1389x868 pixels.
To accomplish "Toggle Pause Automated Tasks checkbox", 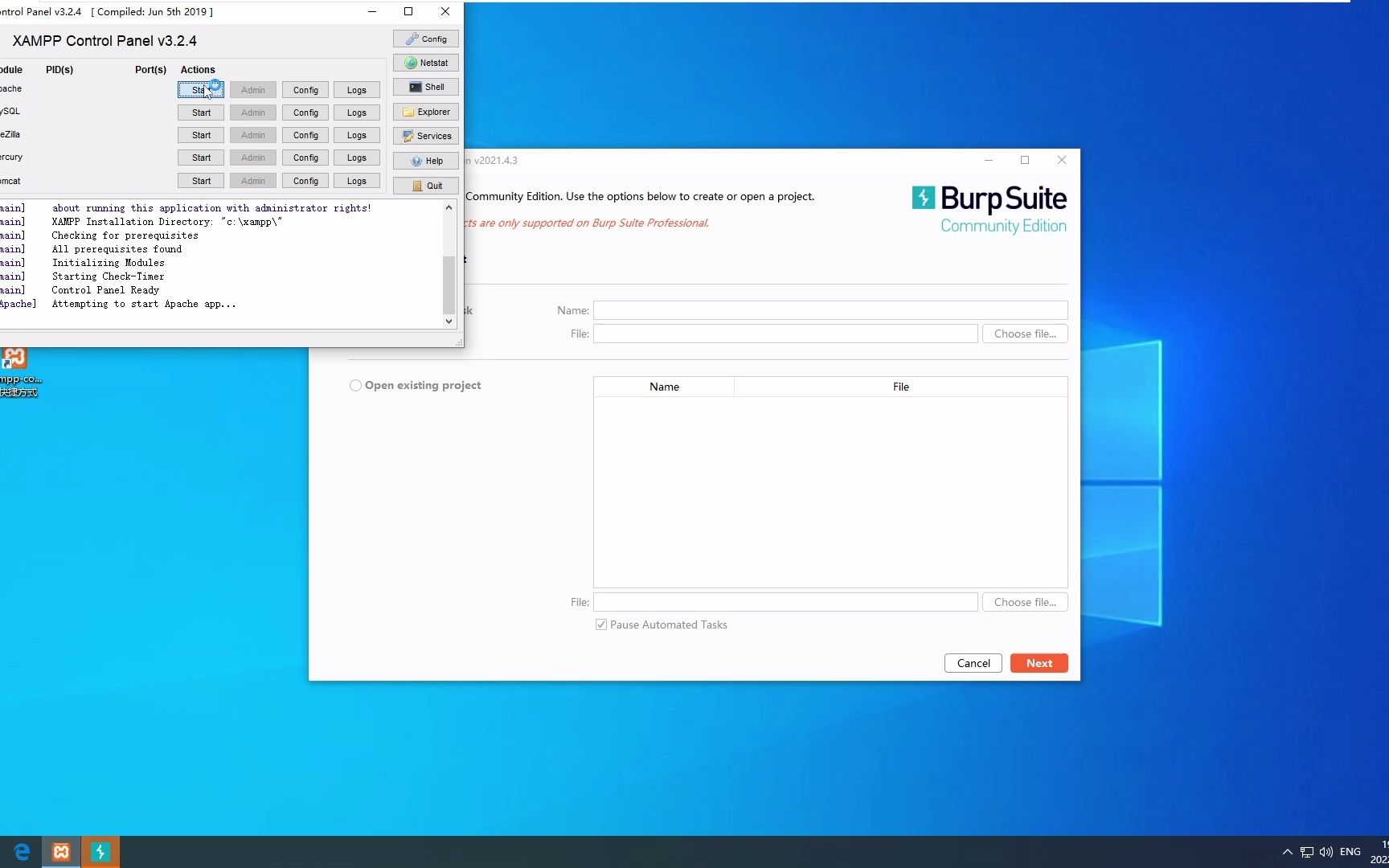I will coord(601,624).
